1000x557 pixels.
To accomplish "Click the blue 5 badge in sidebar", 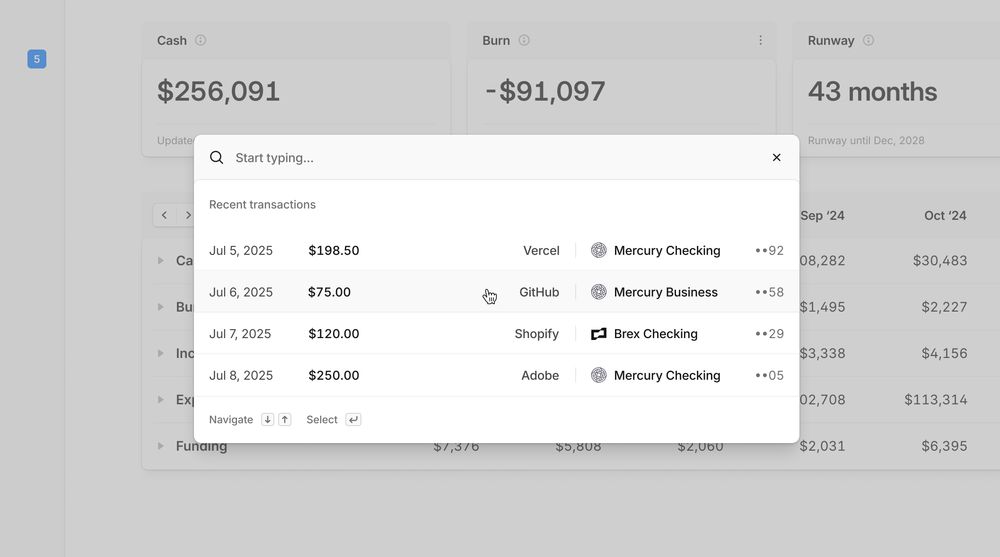I will (36, 59).
